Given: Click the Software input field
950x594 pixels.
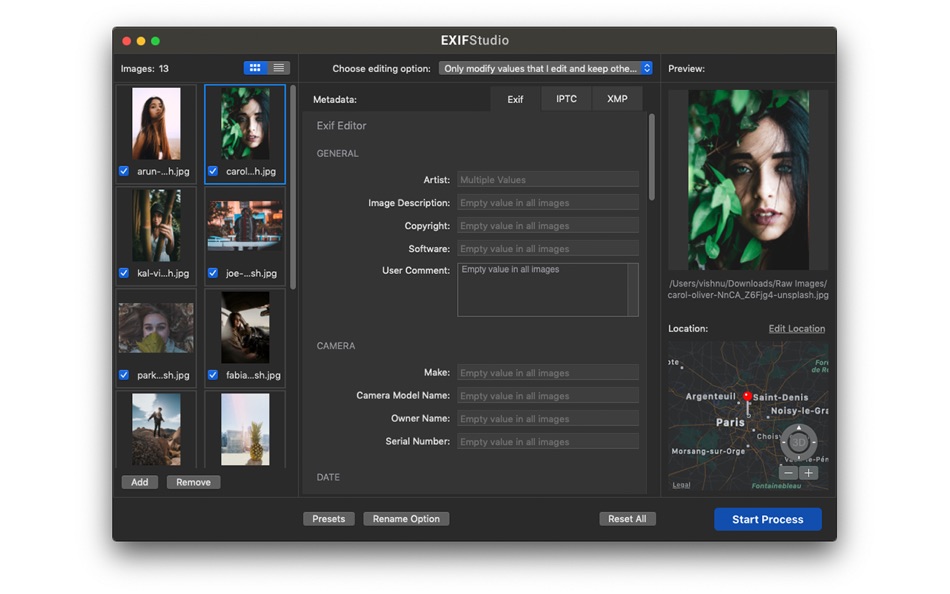Looking at the screenshot, I should (548, 249).
